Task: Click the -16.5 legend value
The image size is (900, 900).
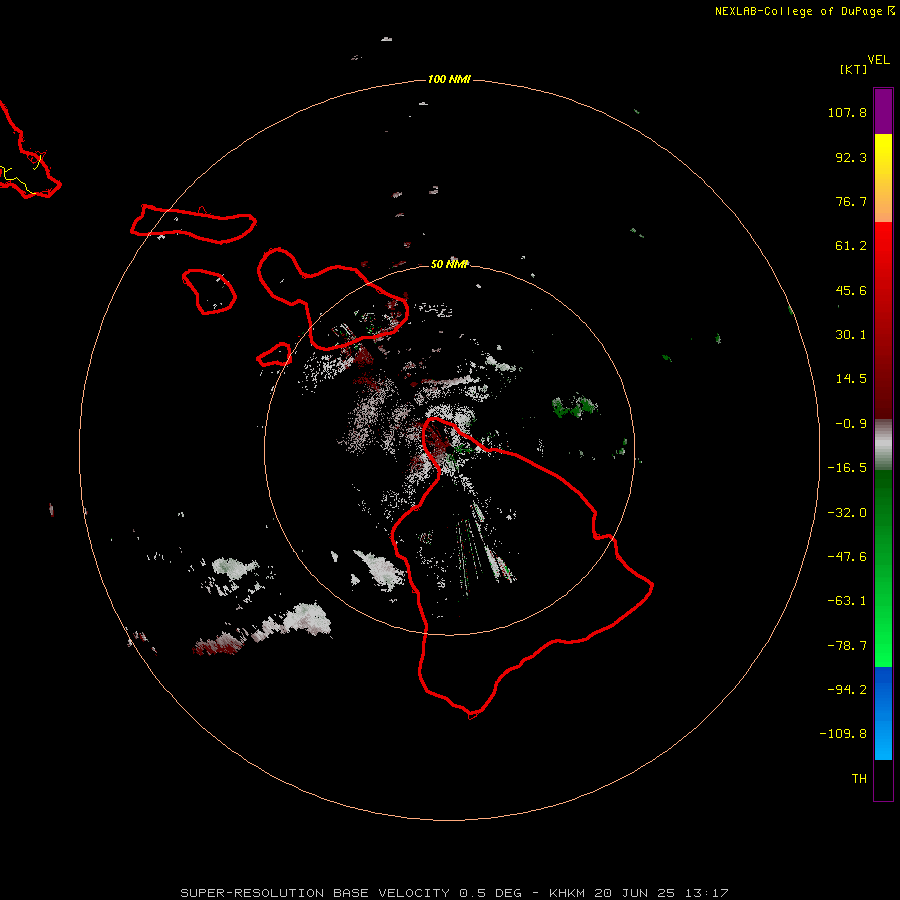Action: (x=847, y=468)
